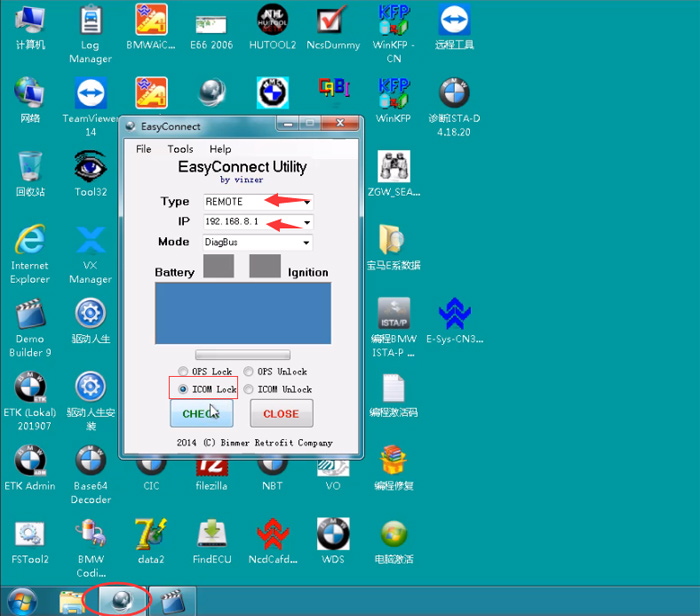Viewport: 700px width, 616px height.
Task: Open BMW Coding tool icon
Action: tap(91, 547)
